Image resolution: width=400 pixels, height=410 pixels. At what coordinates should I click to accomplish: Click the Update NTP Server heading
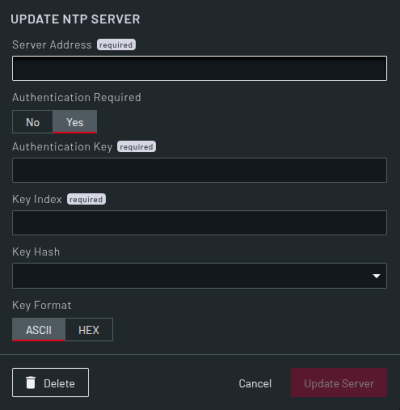pos(75,19)
